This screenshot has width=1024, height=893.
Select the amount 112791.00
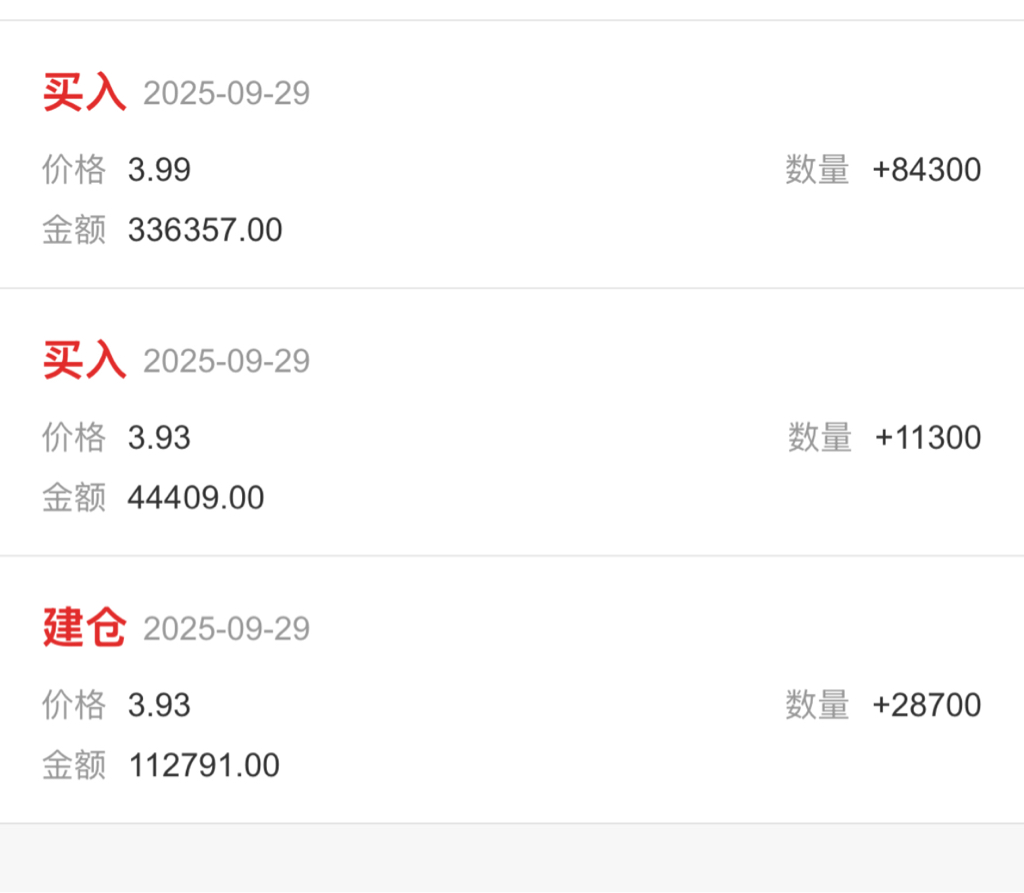[204, 765]
